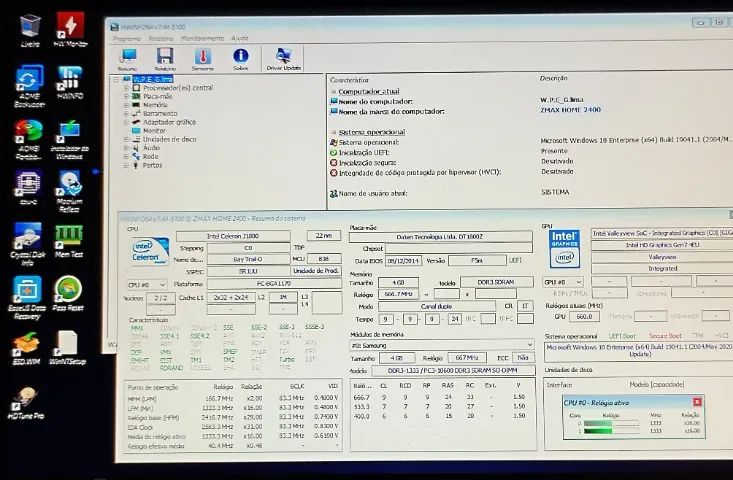Viewport: 733px width, 480px height.
Task: Expand the Rede tree node
Action: point(126,157)
